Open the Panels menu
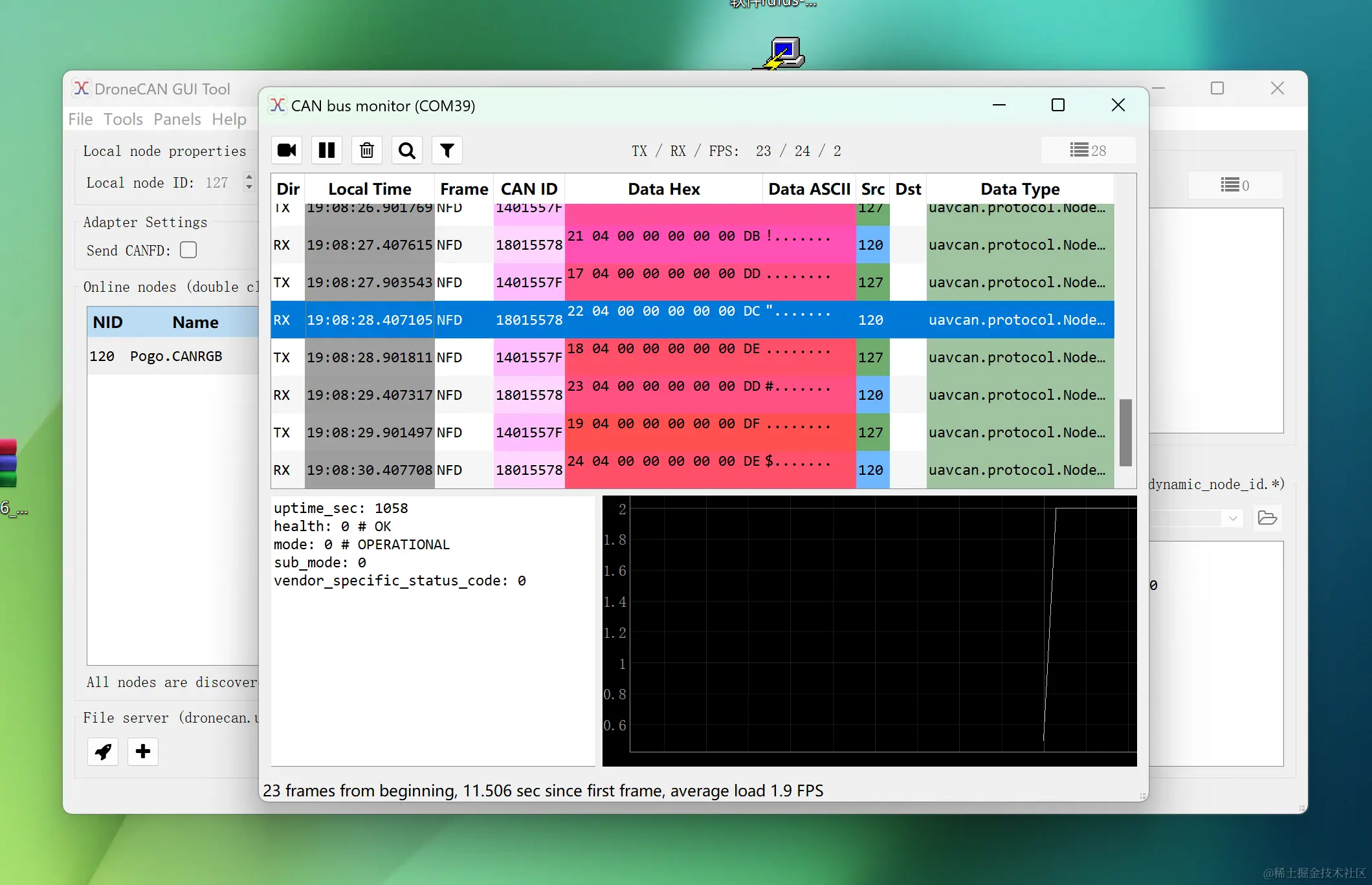 [177, 120]
